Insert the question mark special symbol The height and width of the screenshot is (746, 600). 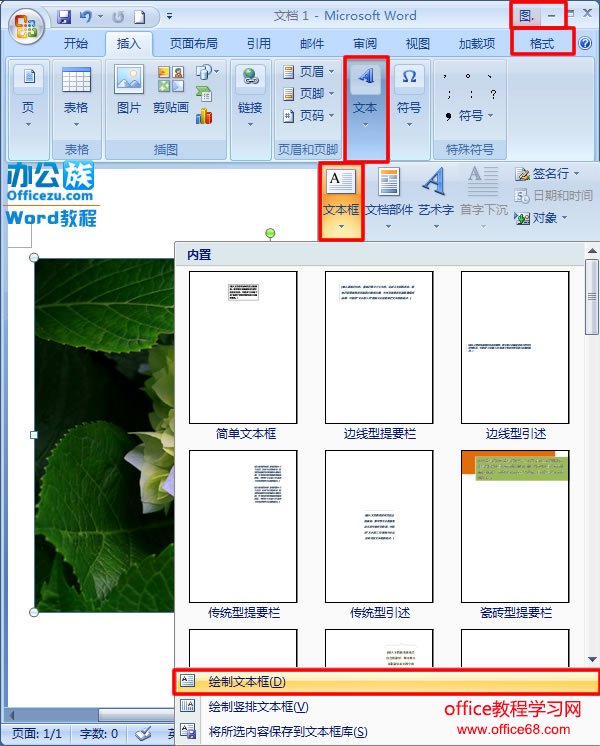(493, 94)
